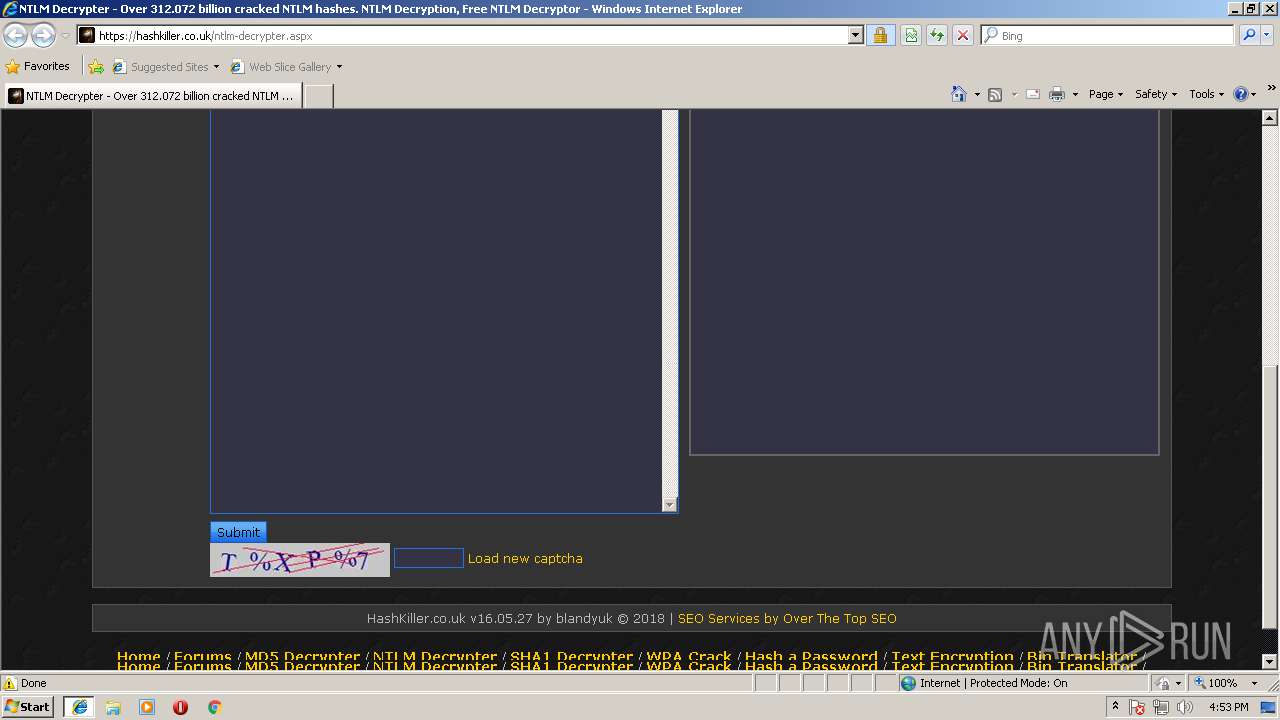The width and height of the screenshot is (1280, 720).
Task: Toggle the Compatibility View icon
Action: 911,35
